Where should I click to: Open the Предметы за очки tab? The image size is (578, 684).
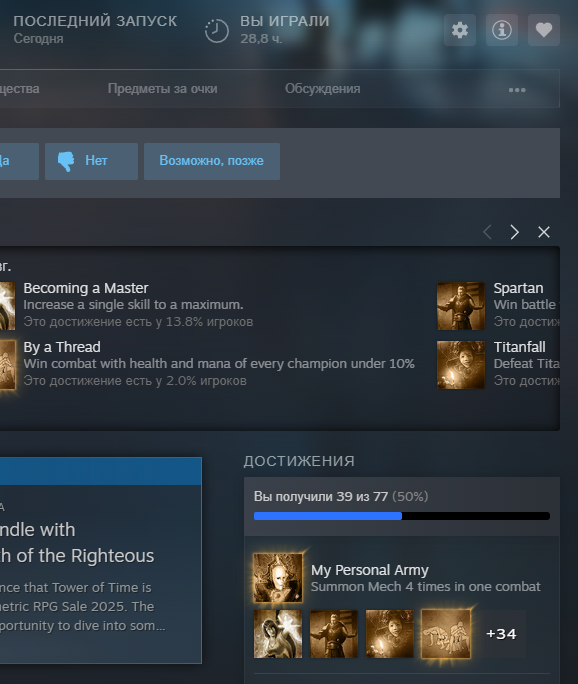point(162,89)
